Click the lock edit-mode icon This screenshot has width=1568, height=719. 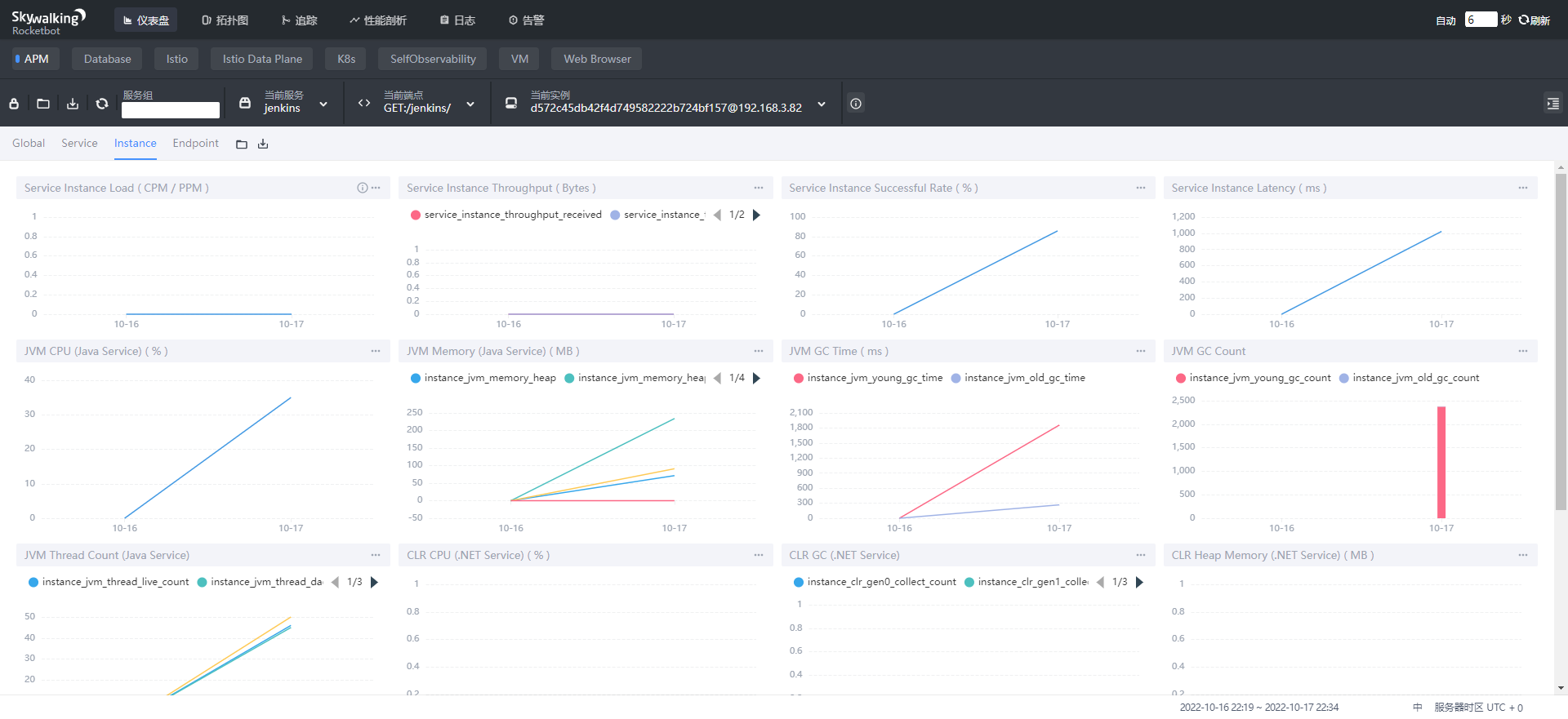[x=14, y=104]
